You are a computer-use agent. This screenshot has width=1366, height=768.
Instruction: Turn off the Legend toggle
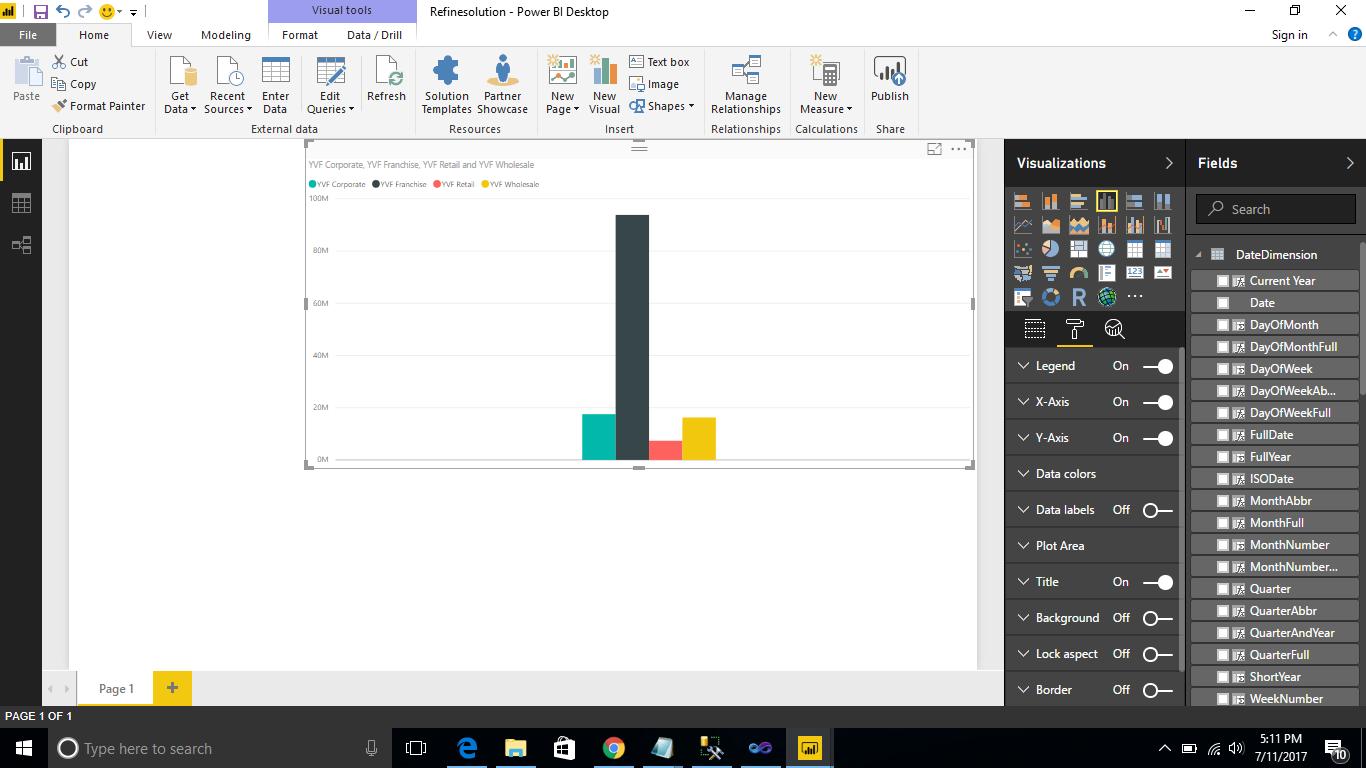tap(1158, 367)
